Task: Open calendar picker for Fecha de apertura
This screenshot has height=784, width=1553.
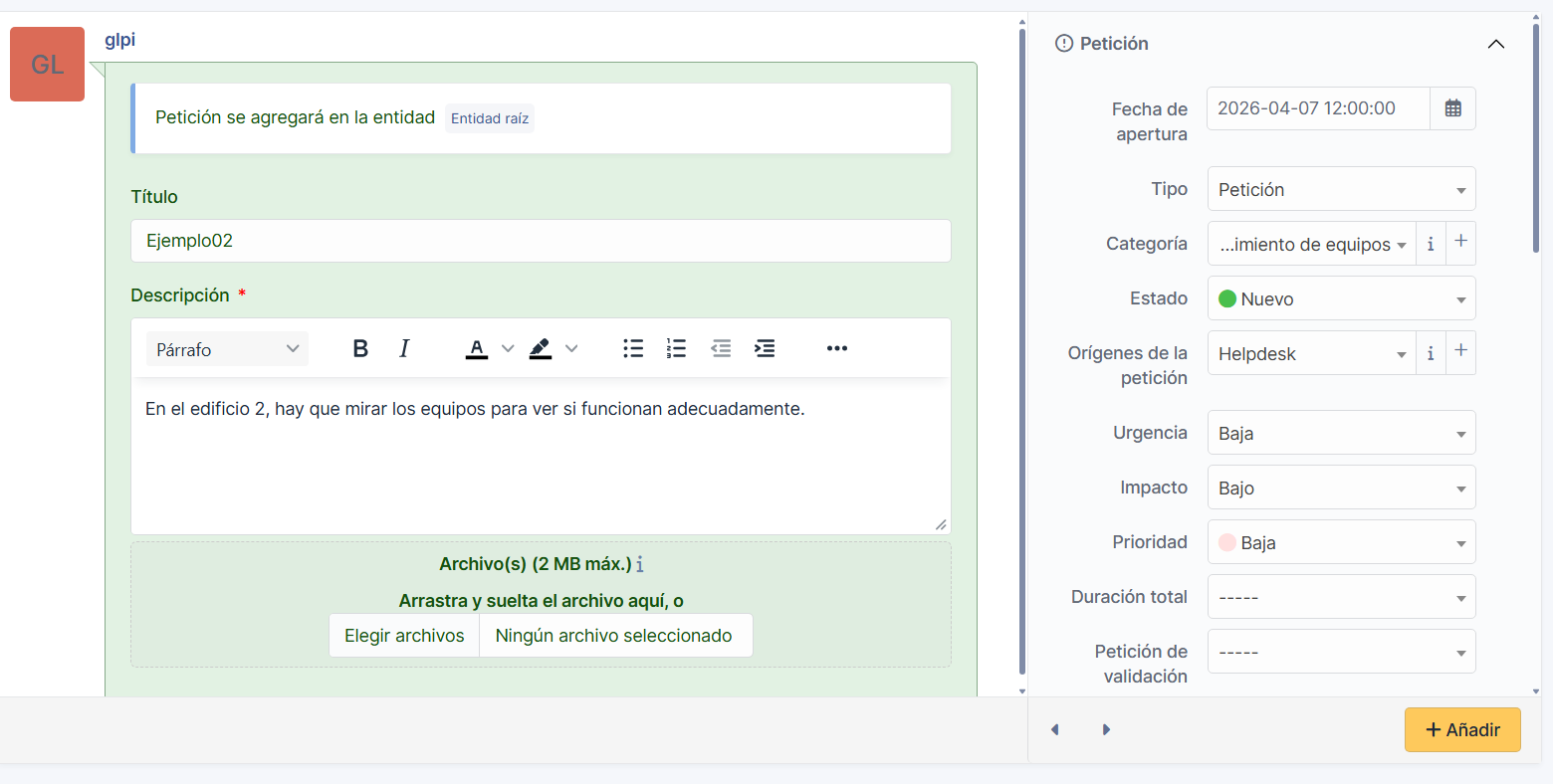Action: coord(1452,108)
